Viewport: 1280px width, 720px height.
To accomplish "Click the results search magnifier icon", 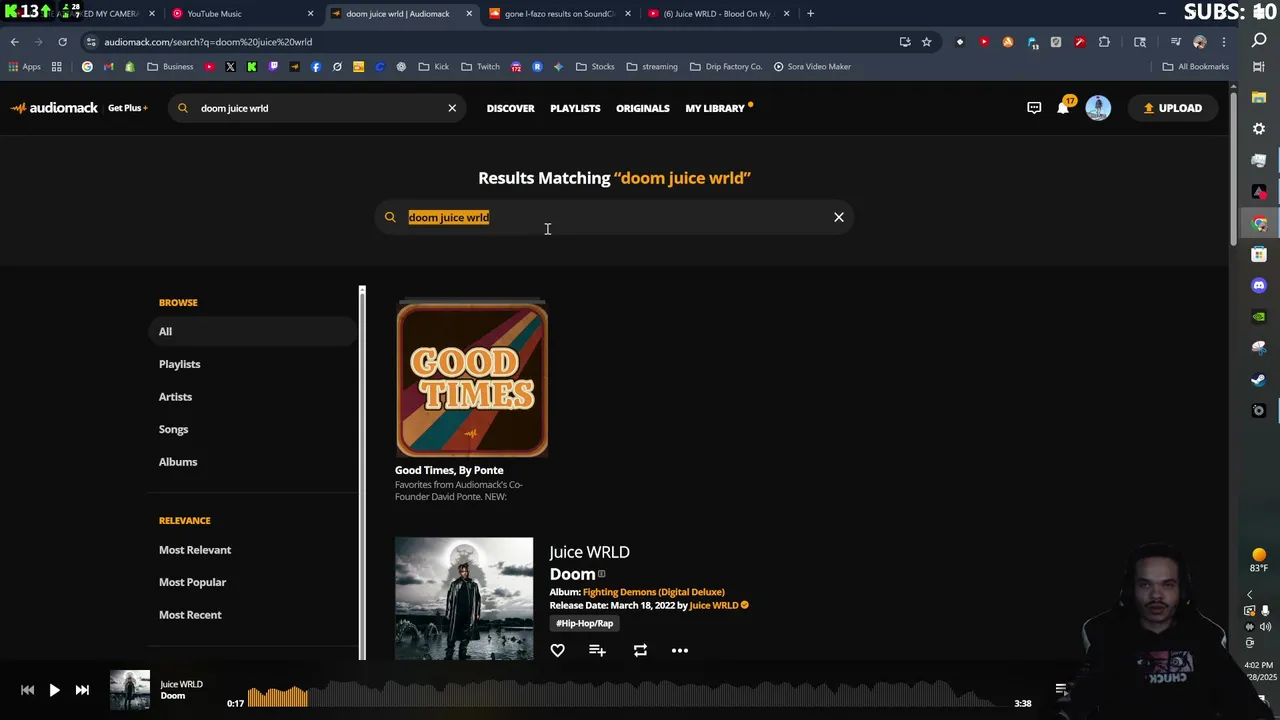I will point(390,217).
